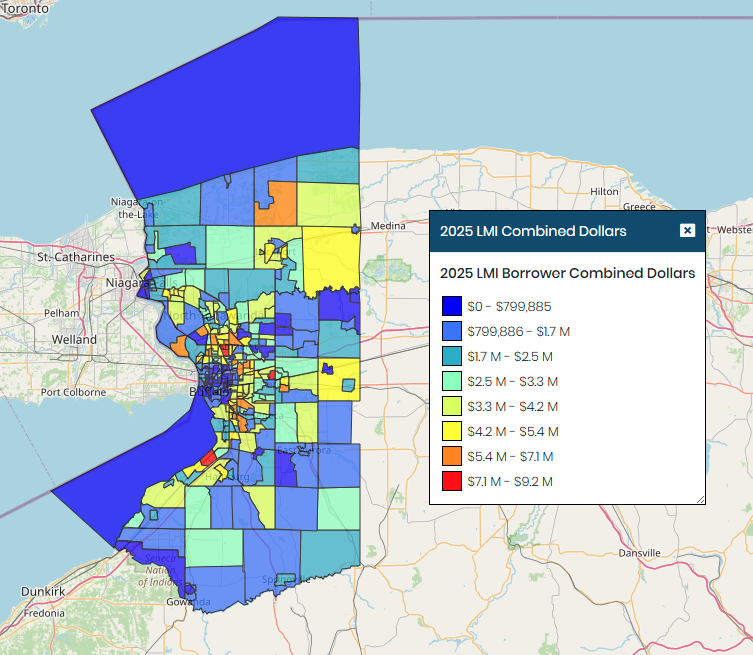Click the $799,886 - $1.7 M blue swatch
Image resolution: width=753 pixels, height=655 pixels.
click(451, 331)
